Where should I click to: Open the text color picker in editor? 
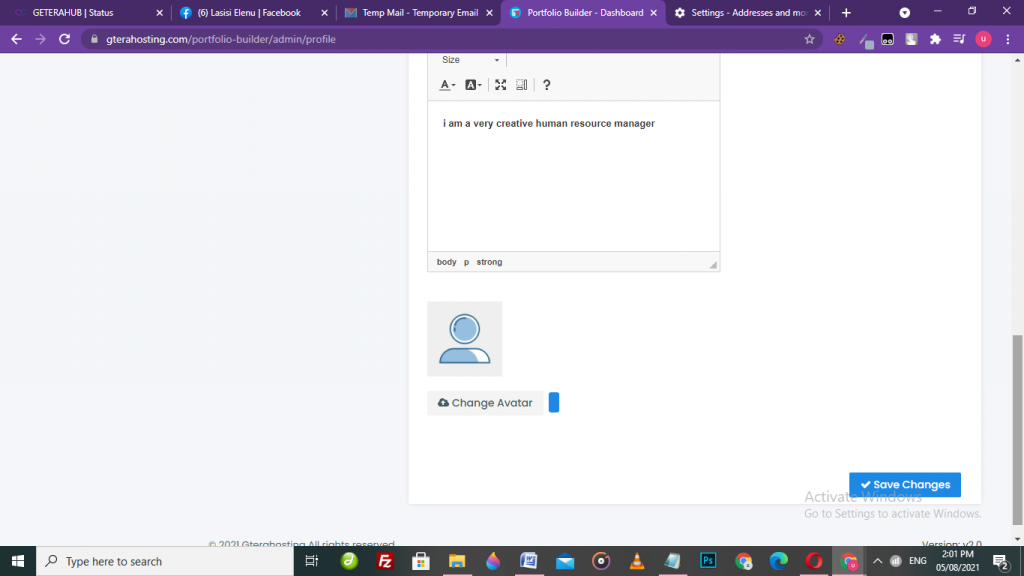447,85
